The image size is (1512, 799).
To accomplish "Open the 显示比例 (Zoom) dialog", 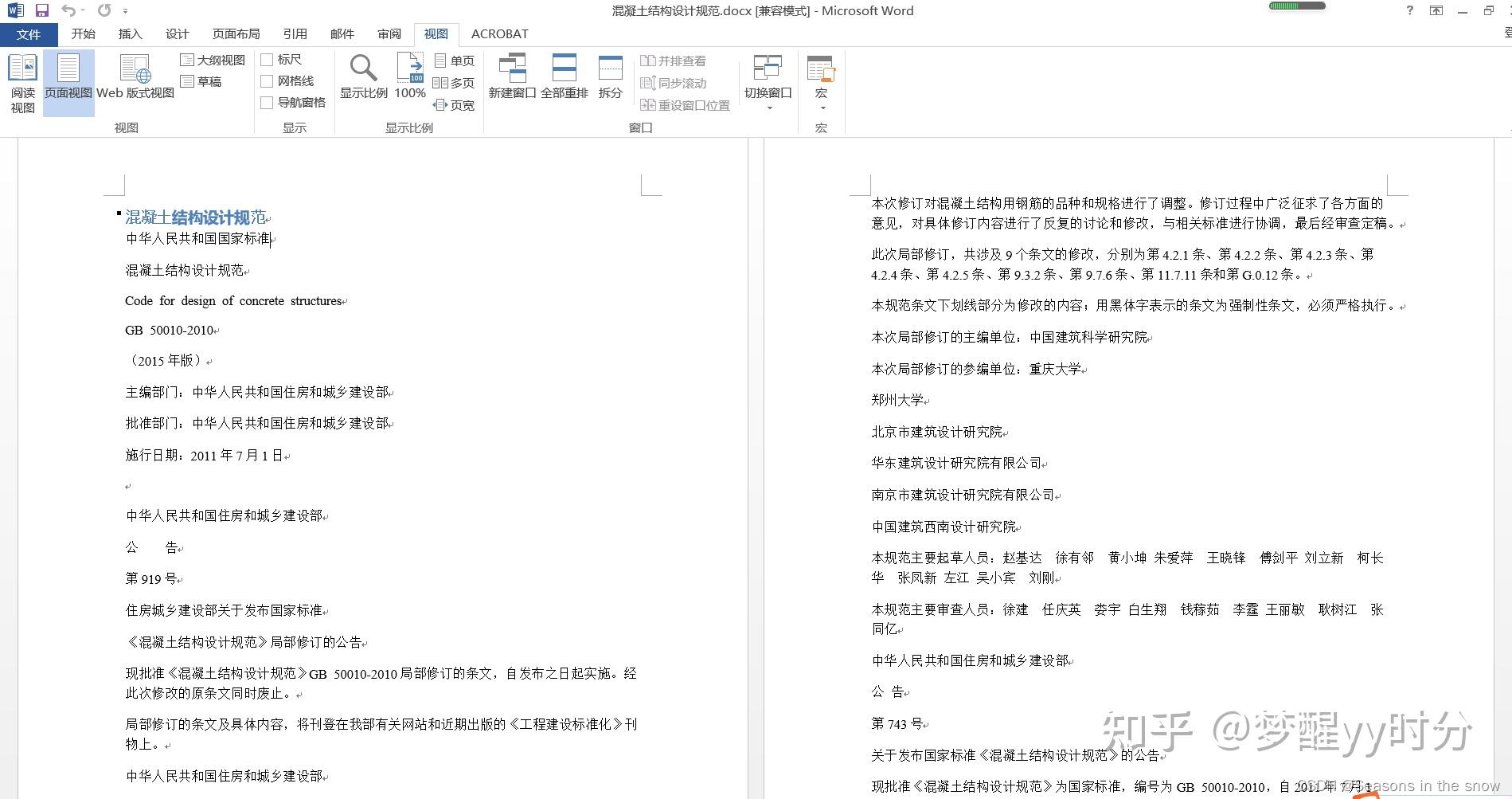I will point(364,77).
